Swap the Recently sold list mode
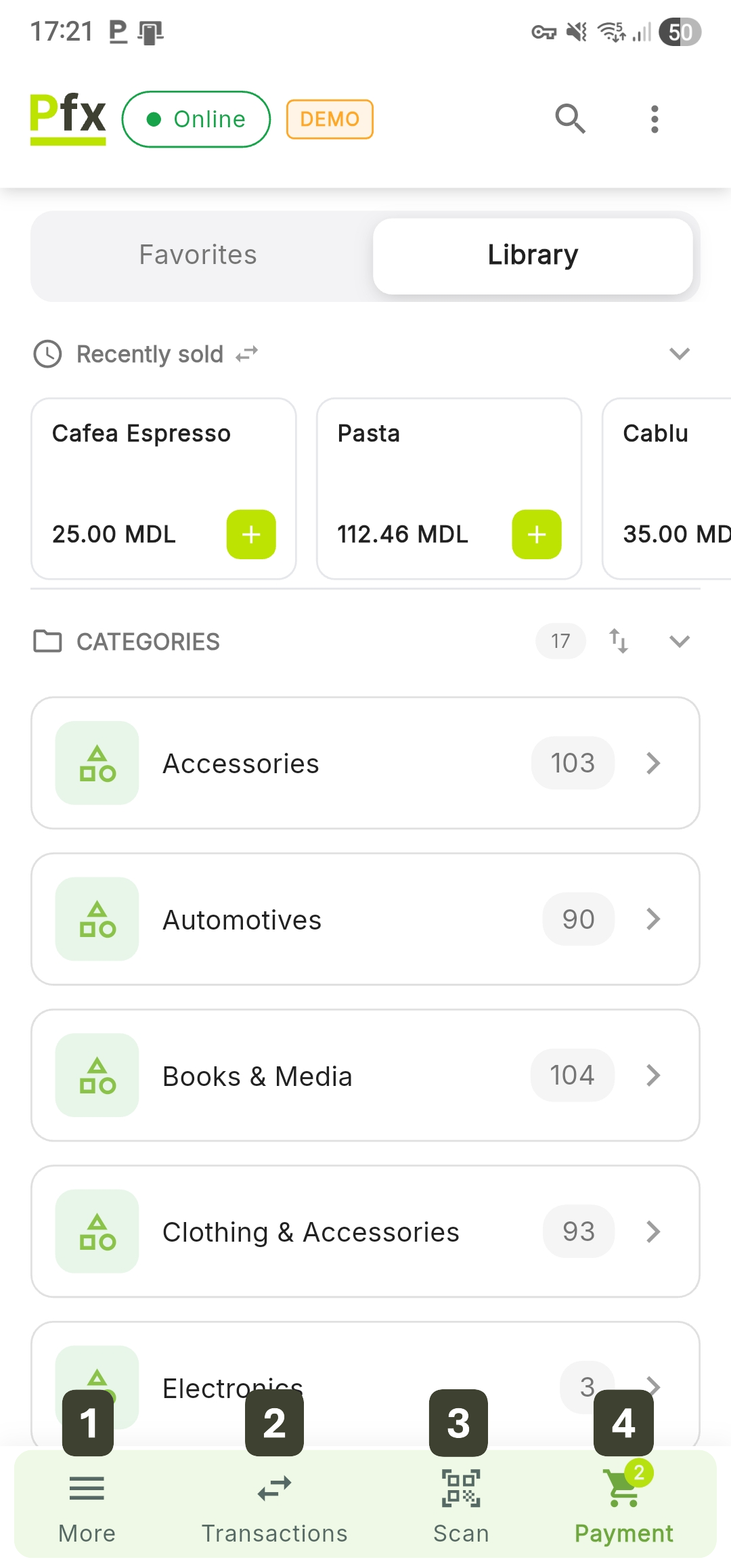 tap(247, 354)
